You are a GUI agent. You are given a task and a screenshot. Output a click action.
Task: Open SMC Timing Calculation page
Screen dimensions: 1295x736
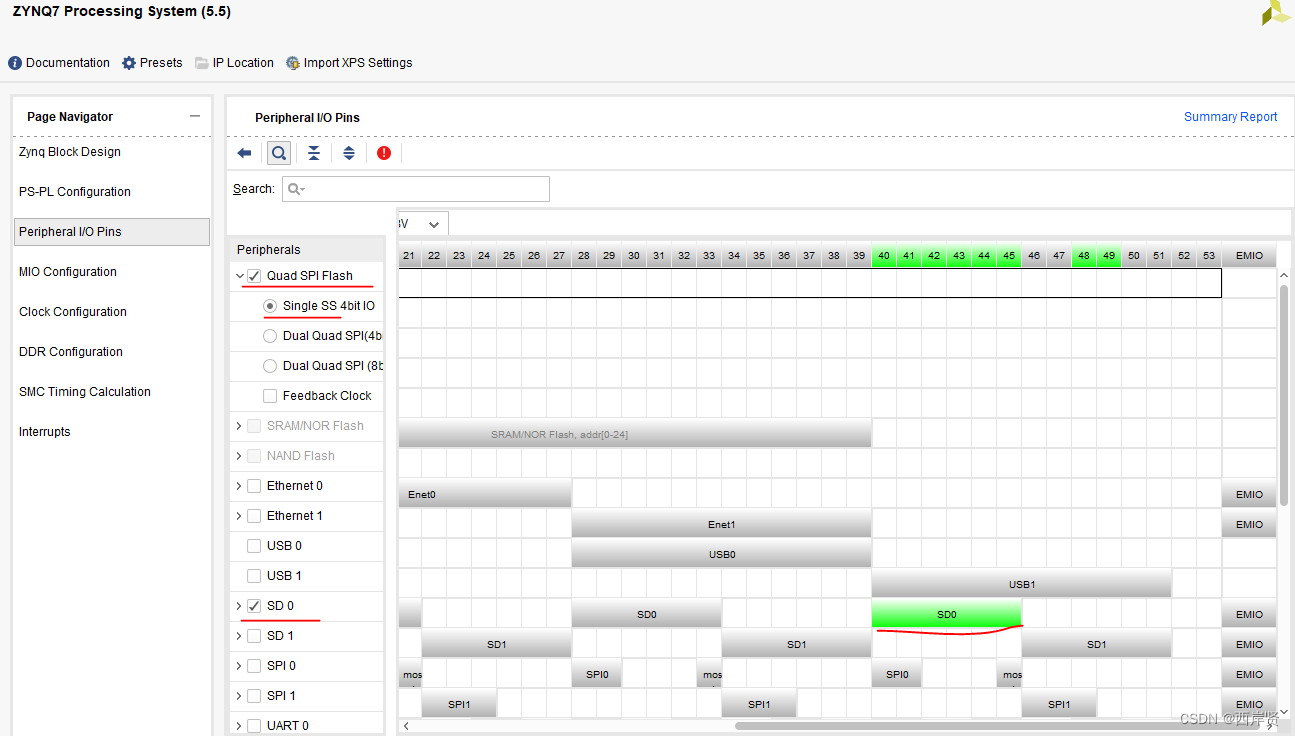[x=85, y=392]
